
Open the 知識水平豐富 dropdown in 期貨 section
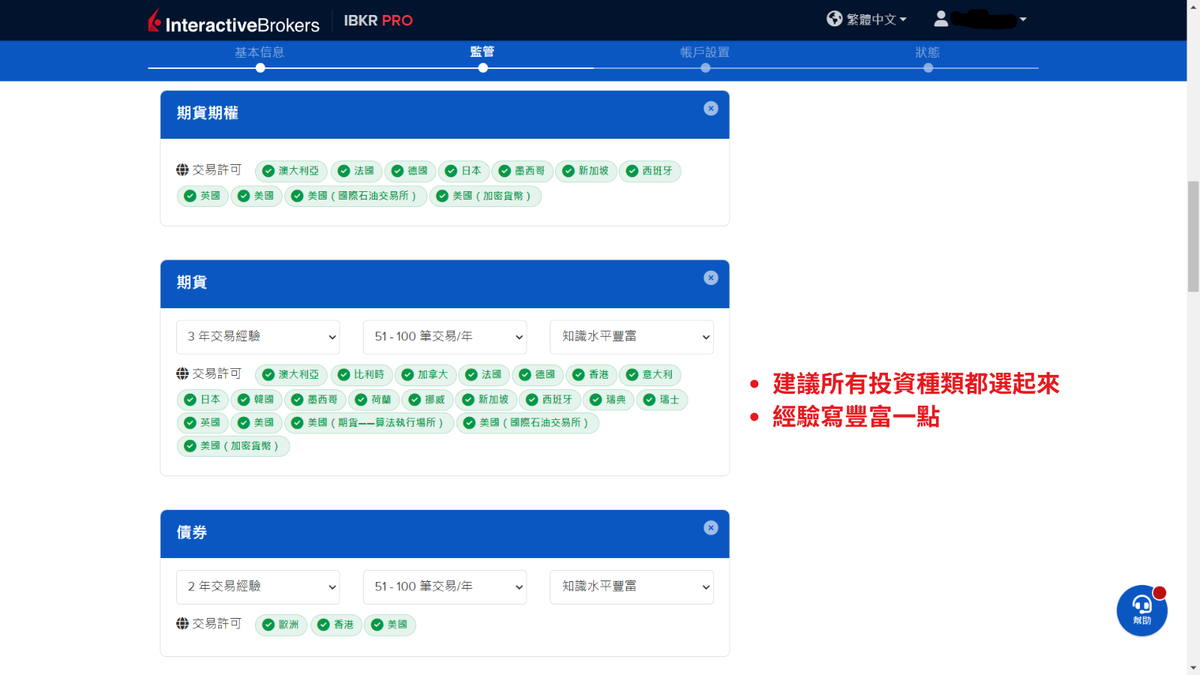(631, 337)
